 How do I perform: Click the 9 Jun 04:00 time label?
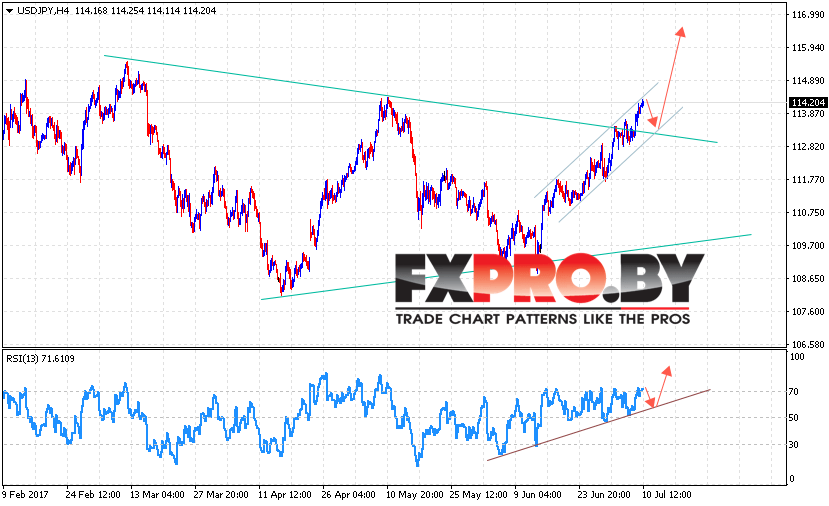538,495
